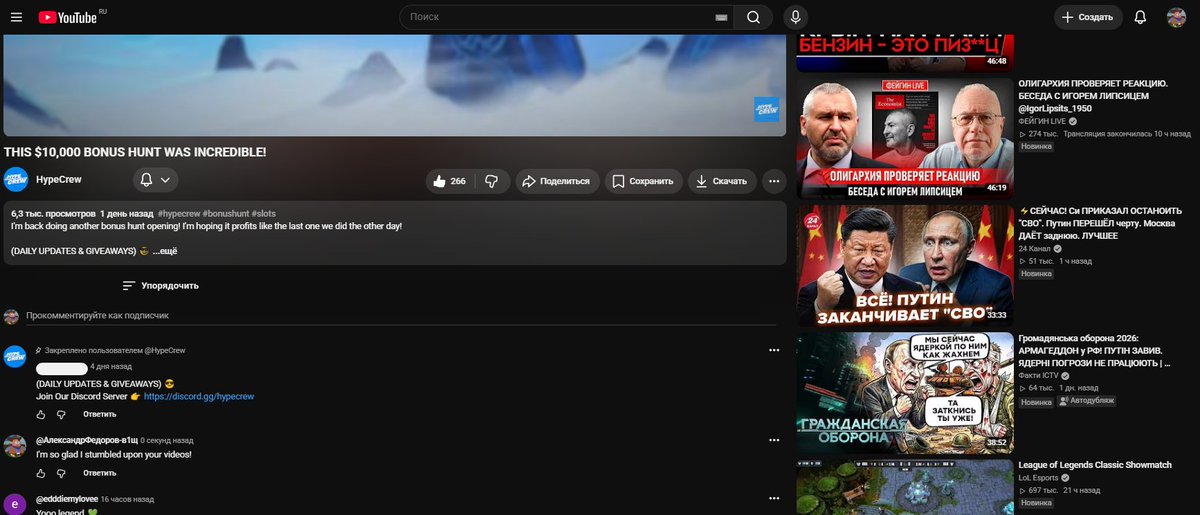Open HypeCrew channel avatar under video
The width and height of the screenshot is (1200, 515).
(x=15, y=180)
